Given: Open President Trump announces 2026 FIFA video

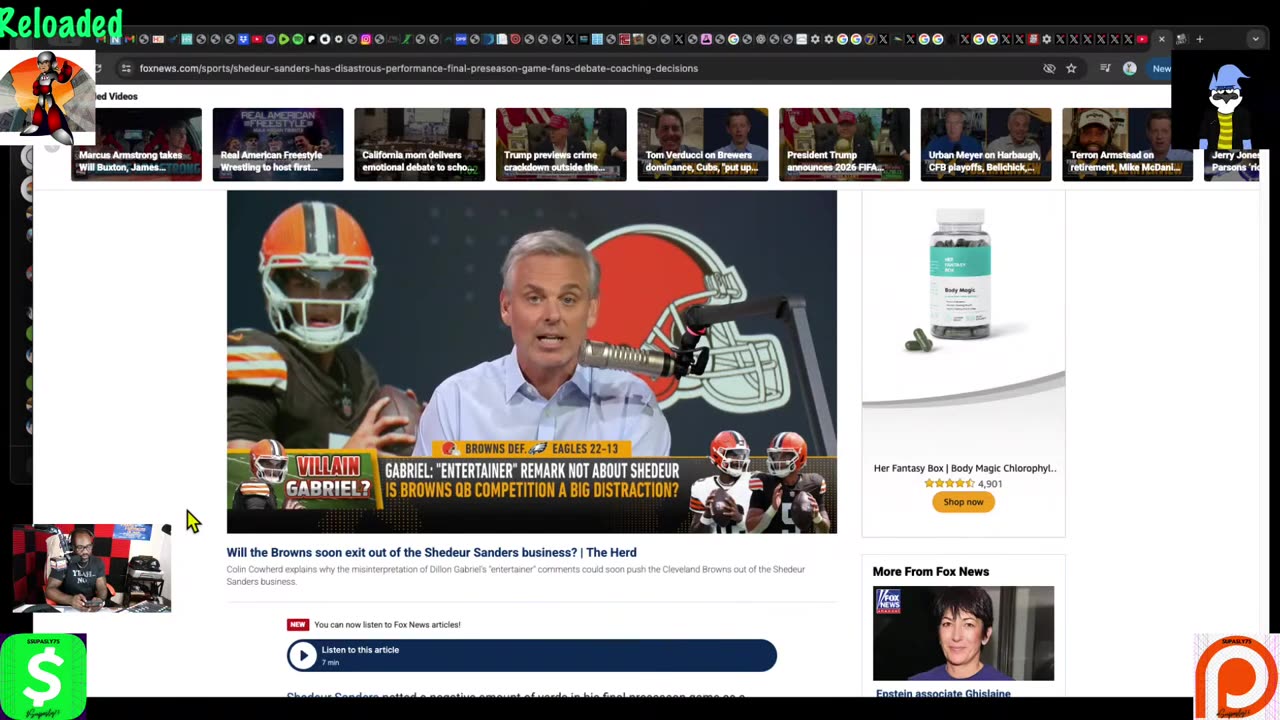Looking at the screenshot, I should coord(844,144).
